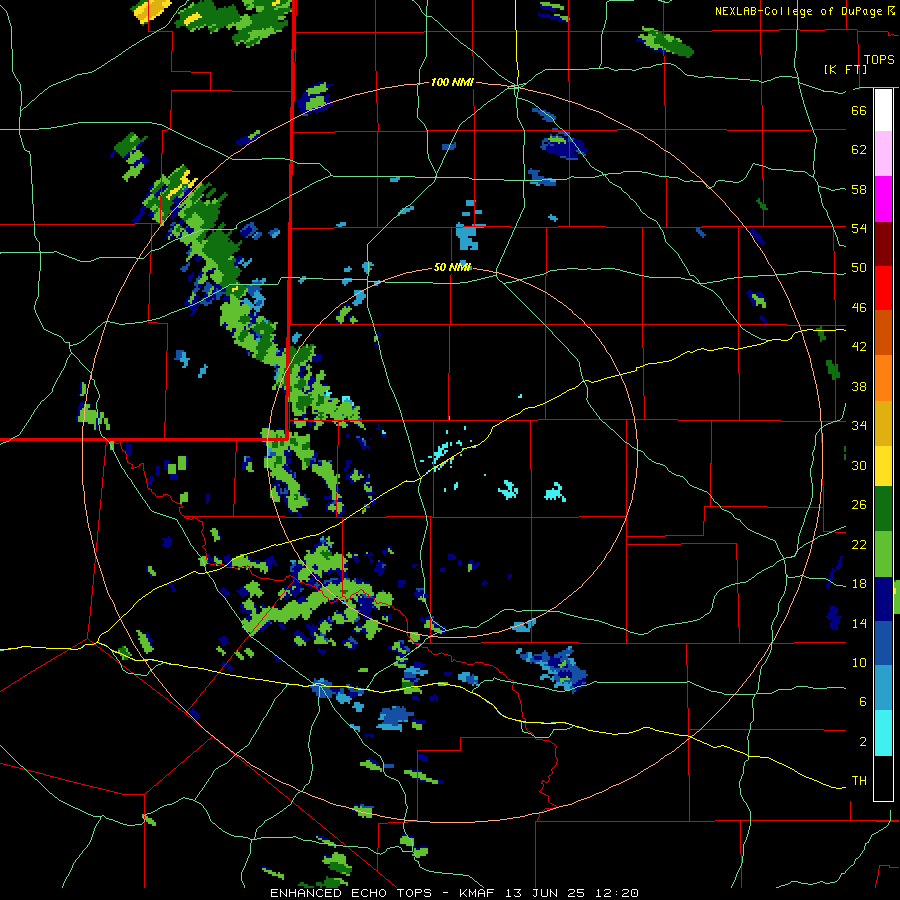Click the legend value 66
The height and width of the screenshot is (900, 900).
tap(859, 110)
